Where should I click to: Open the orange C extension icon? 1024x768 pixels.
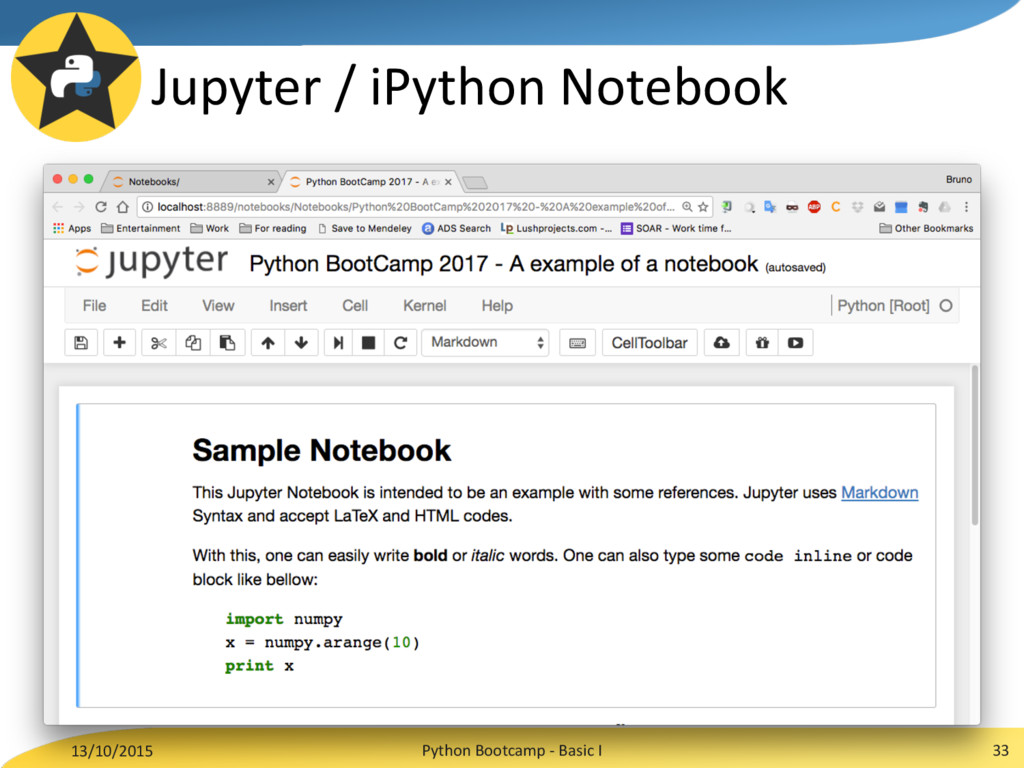835,207
